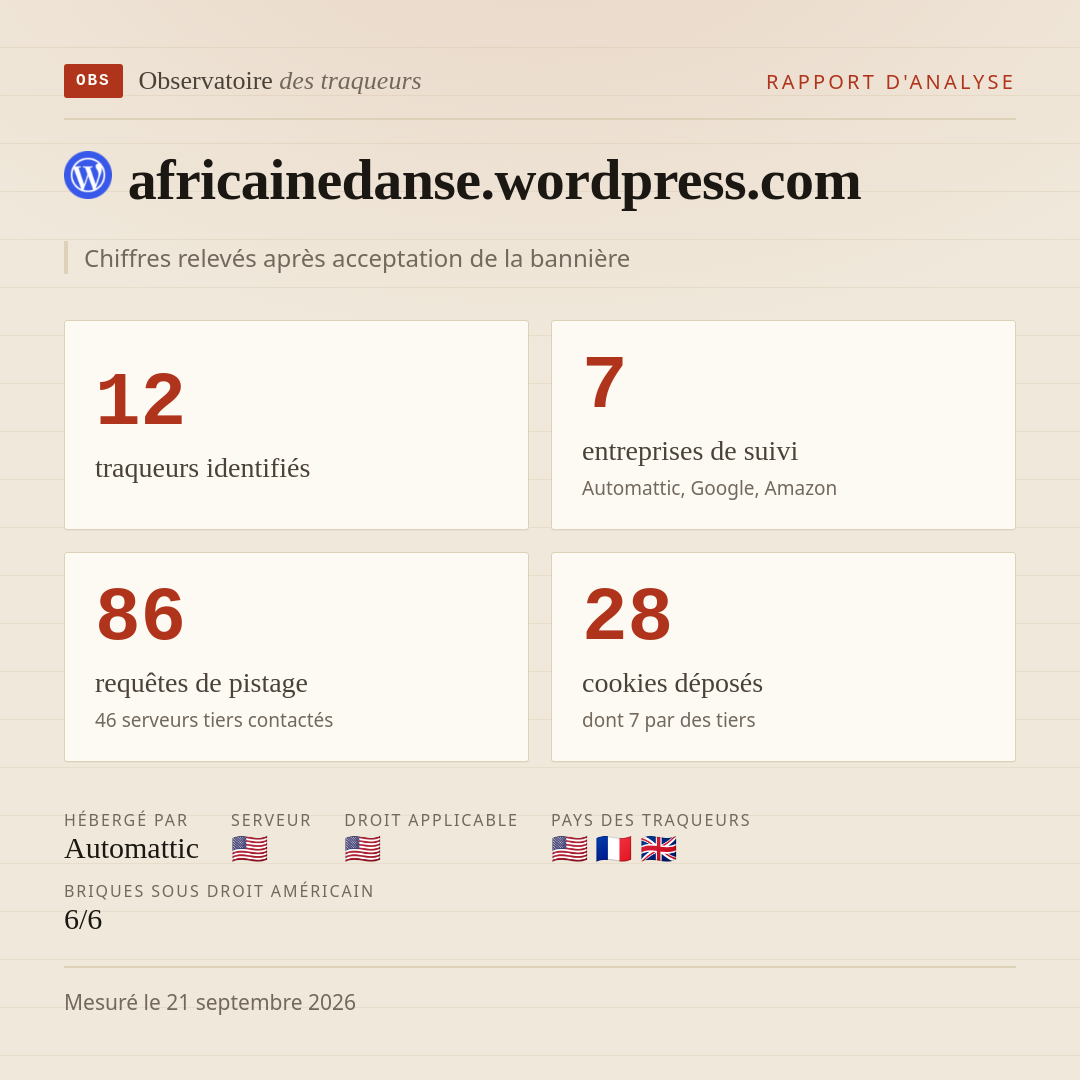
Task: Click the US flag under Serveur
Action: [249, 849]
